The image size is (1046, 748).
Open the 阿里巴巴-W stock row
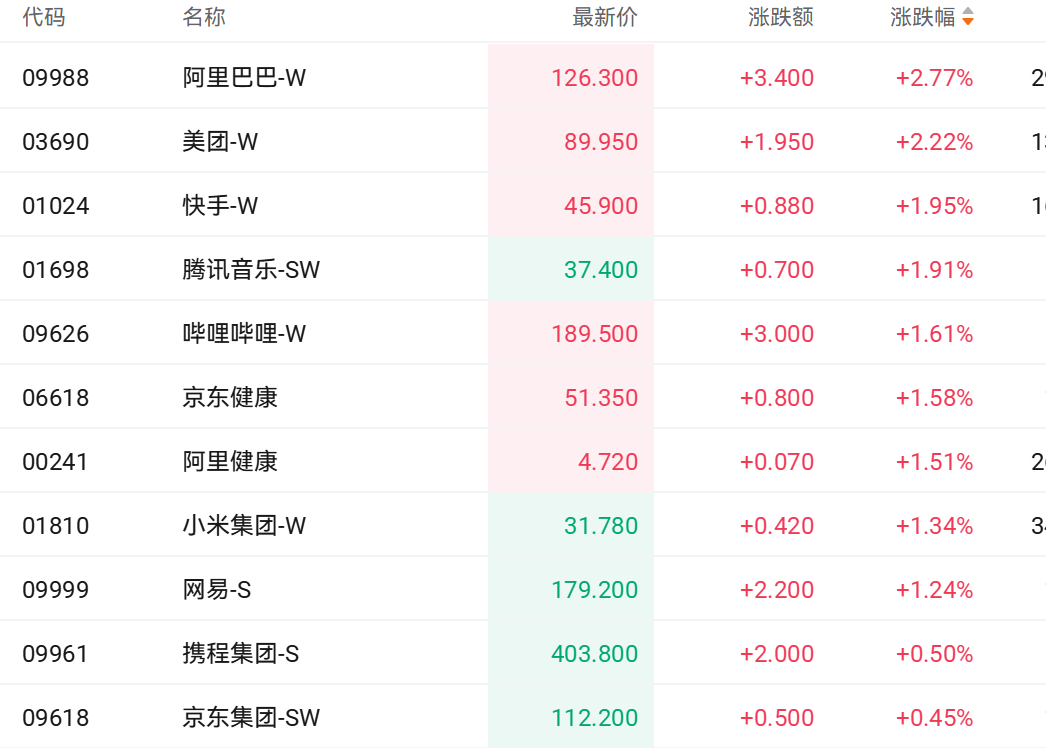click(244, 78)
